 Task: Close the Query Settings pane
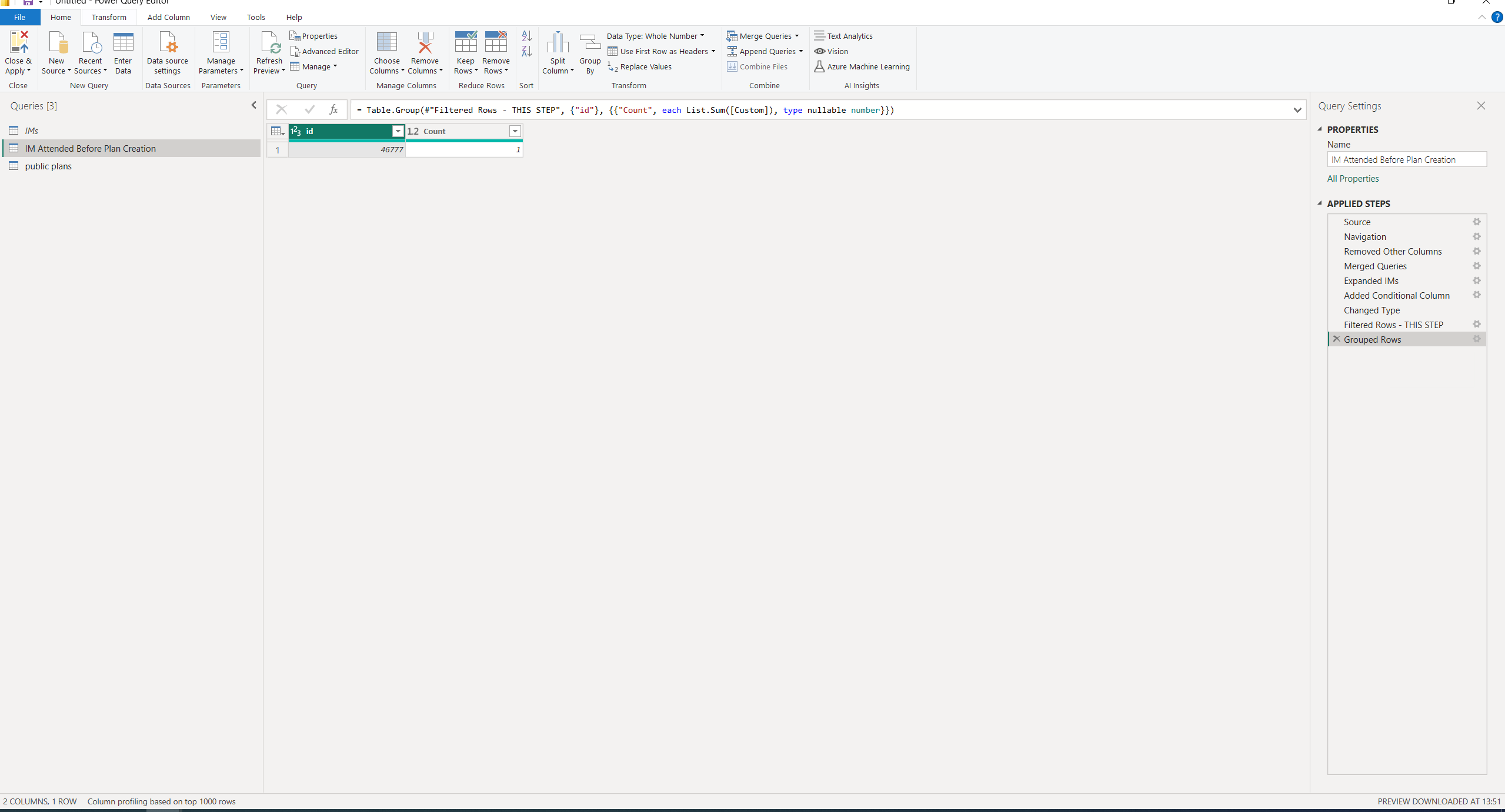click(1481, 106)
